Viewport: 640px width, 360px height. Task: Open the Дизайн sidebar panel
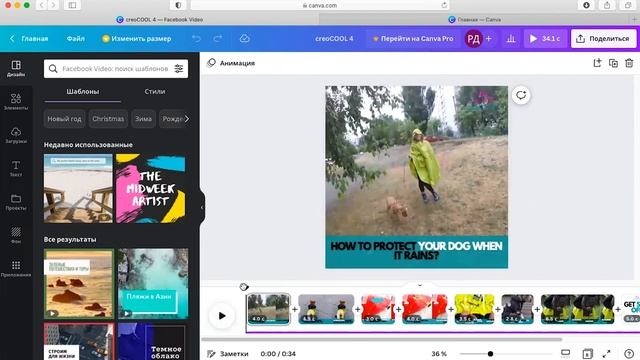point(16,69)
